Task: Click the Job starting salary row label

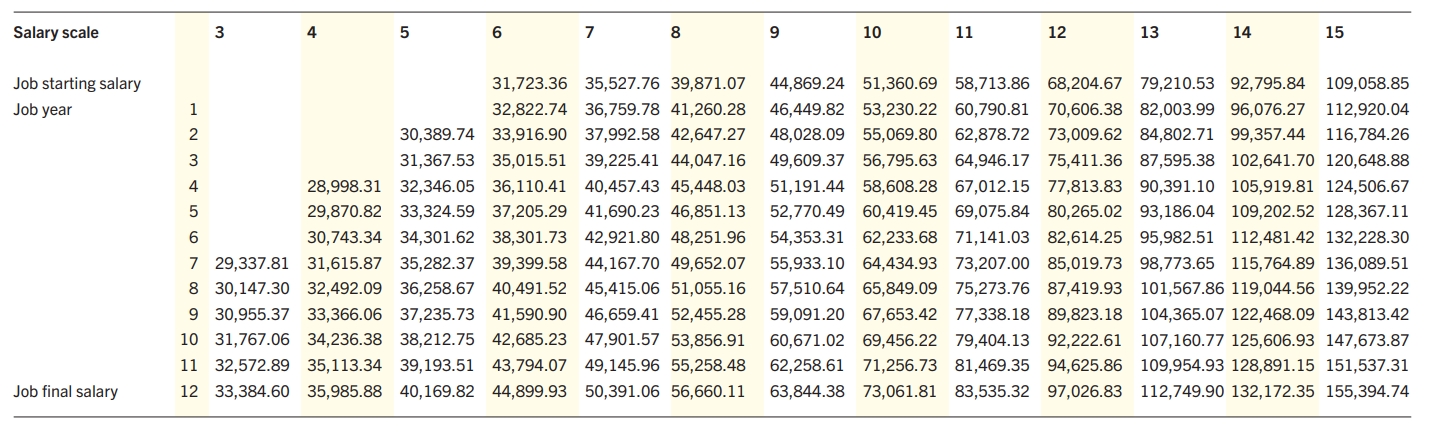Action: [x=77, y=84]
